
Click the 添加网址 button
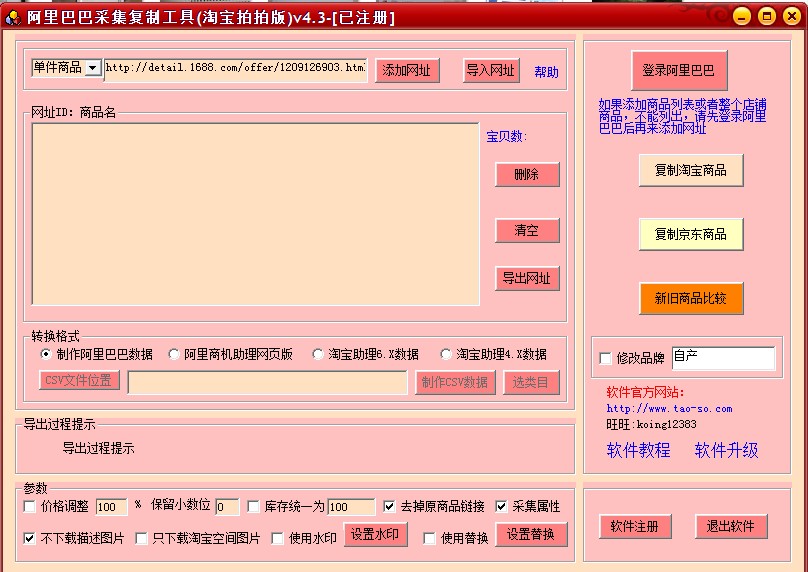(x=407, y=71)
